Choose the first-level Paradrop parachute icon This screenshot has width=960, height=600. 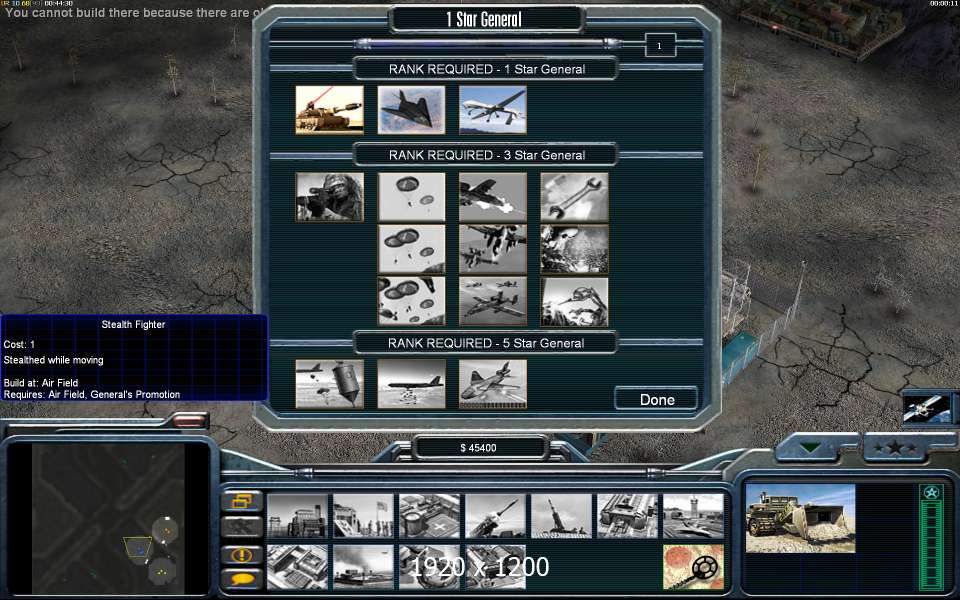tap(411, 197)
